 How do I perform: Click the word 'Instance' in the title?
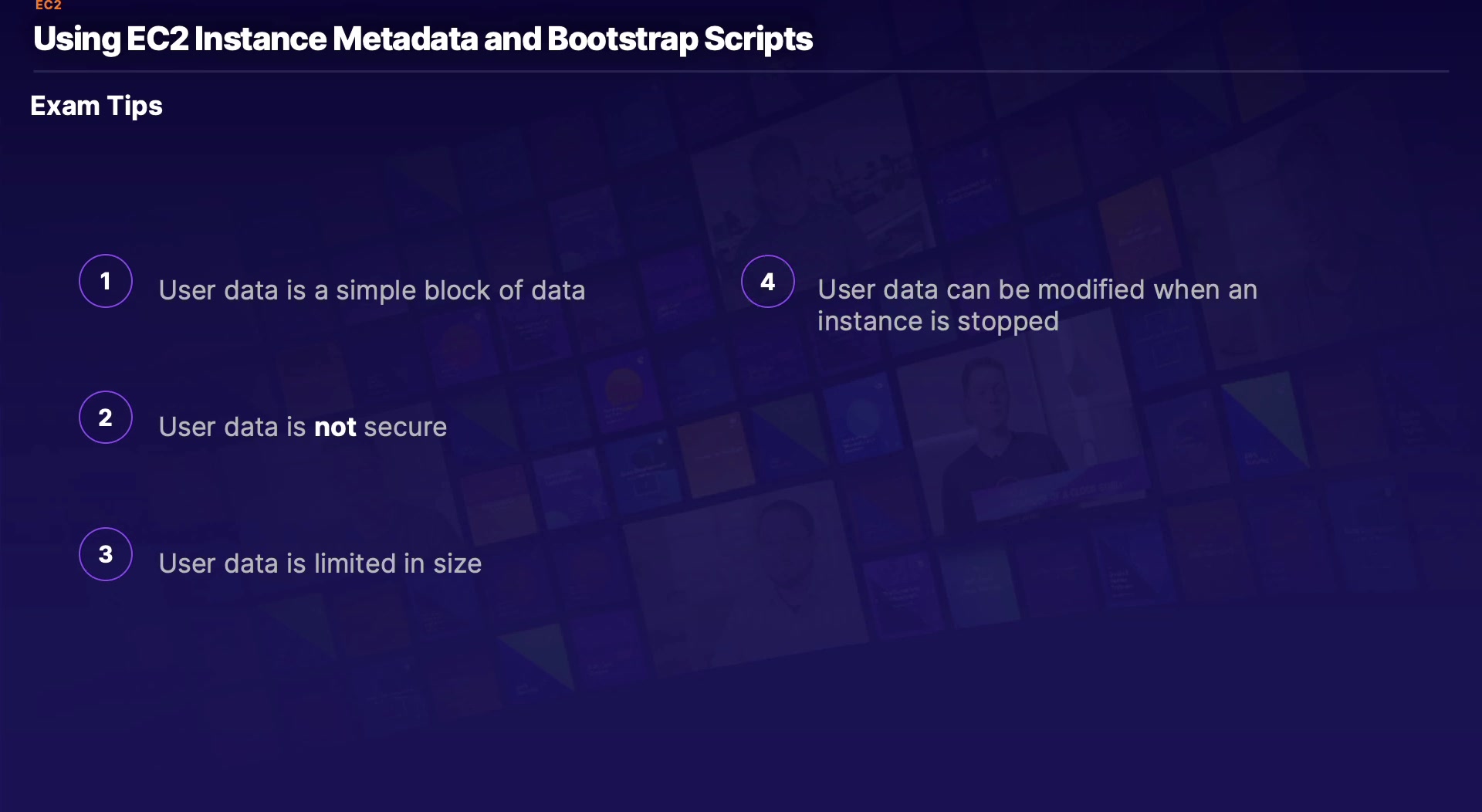tap(260, 39)
